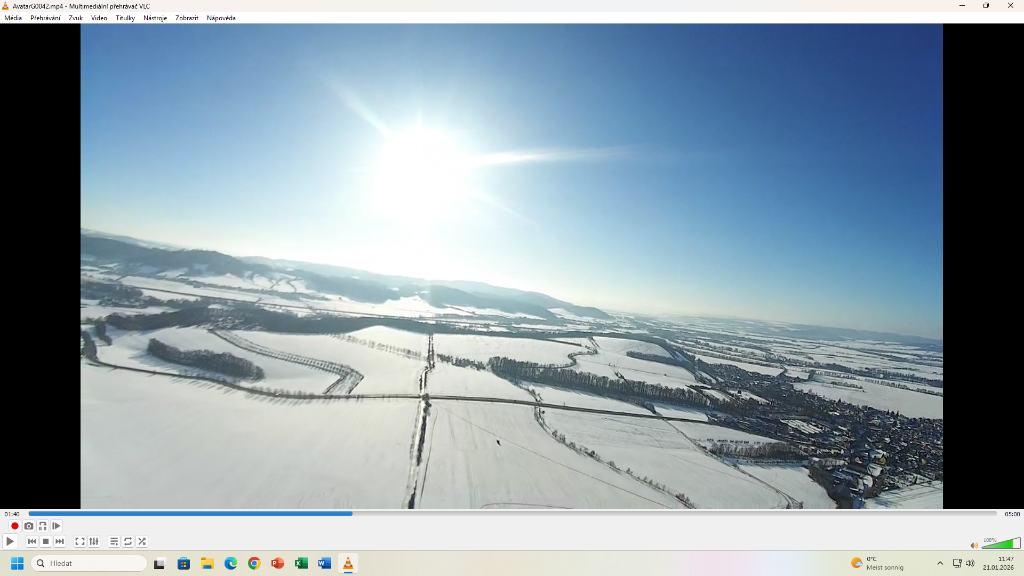Toggle playlist loop mode
The image size is (1024, 576).
[x=128, y=541]
